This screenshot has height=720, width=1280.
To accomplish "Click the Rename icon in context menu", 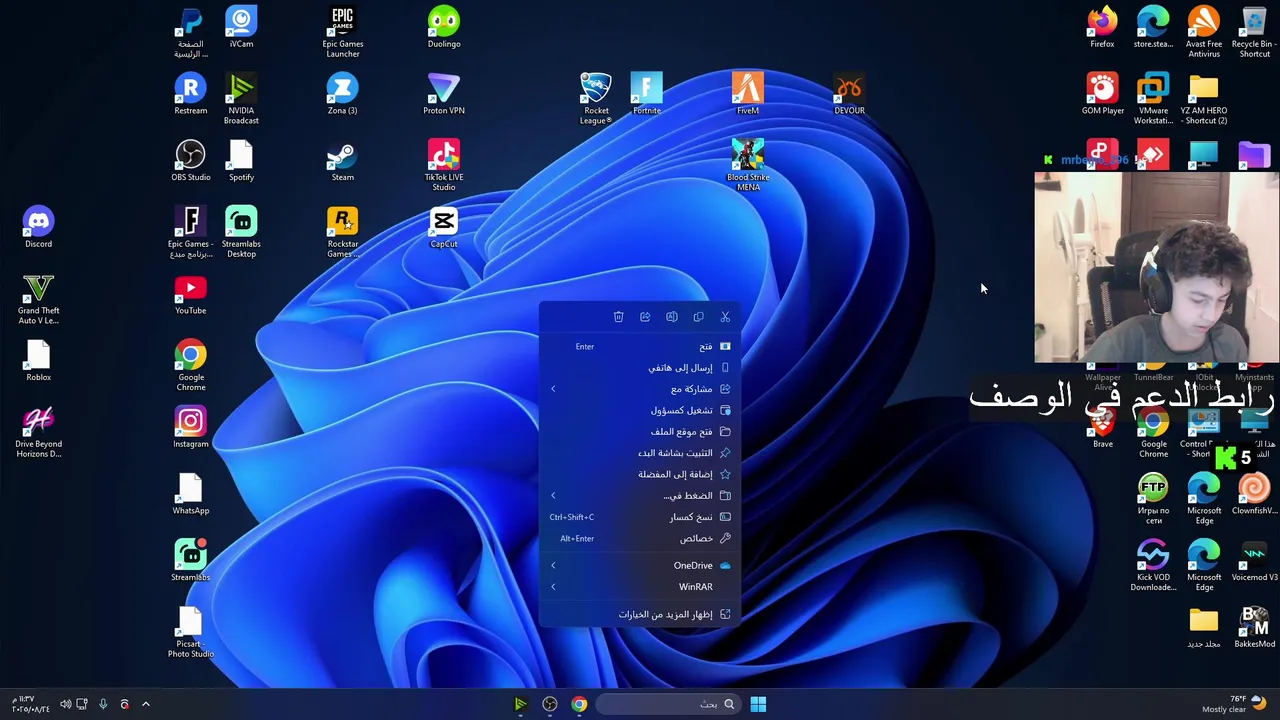I will 672,317.
